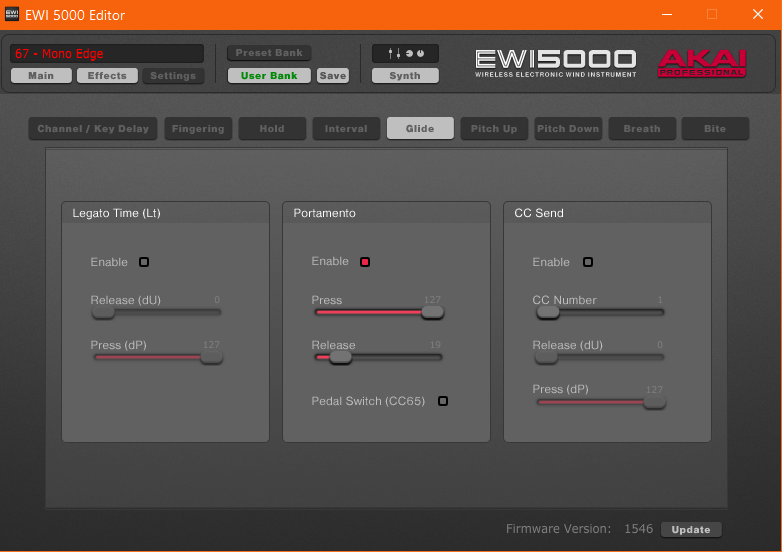This screenshot has height=552, width=782.
Task: Switch to Channel / Key Delay tab
Action: pos(93,129)
